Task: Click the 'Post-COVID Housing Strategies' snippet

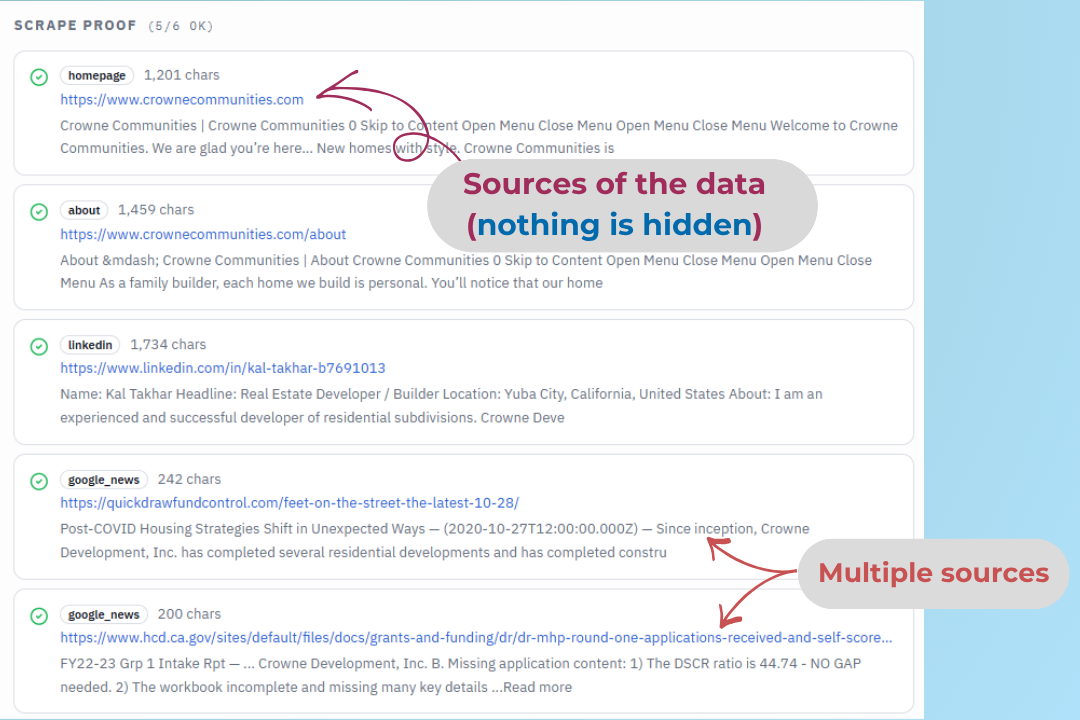Action: 435,540
